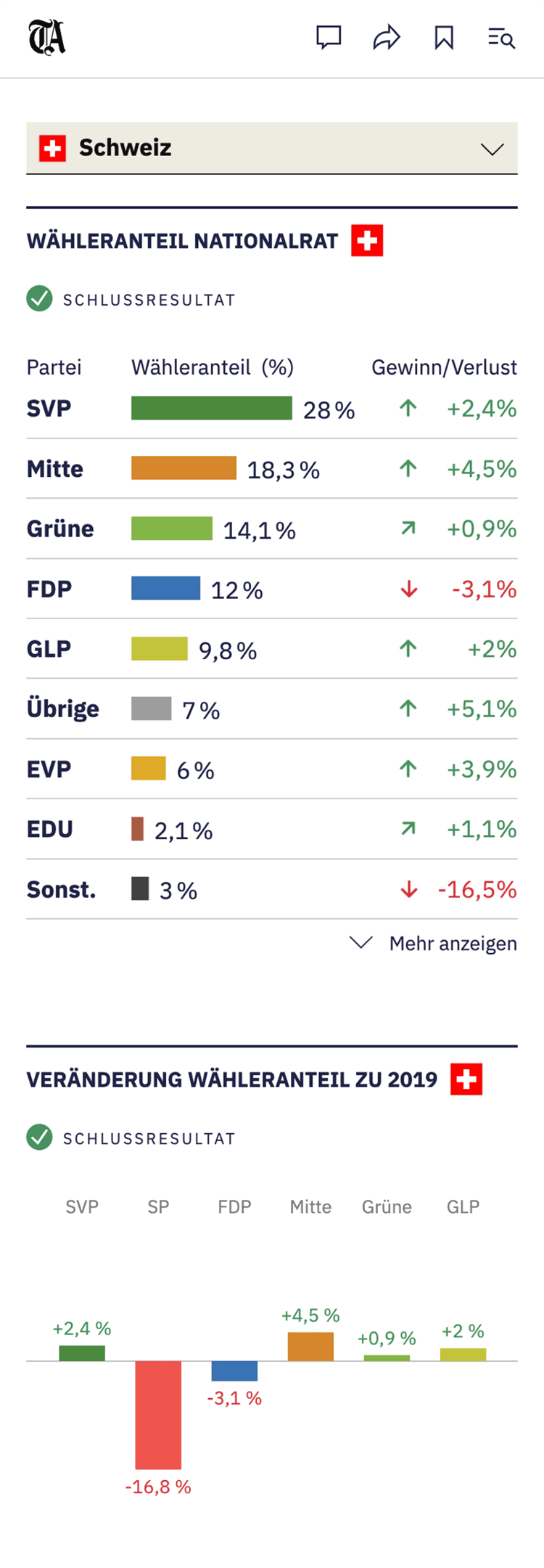The image size is (544, 1568).
Task: Click the green checkmark above the party table
Action: point(40,298)
